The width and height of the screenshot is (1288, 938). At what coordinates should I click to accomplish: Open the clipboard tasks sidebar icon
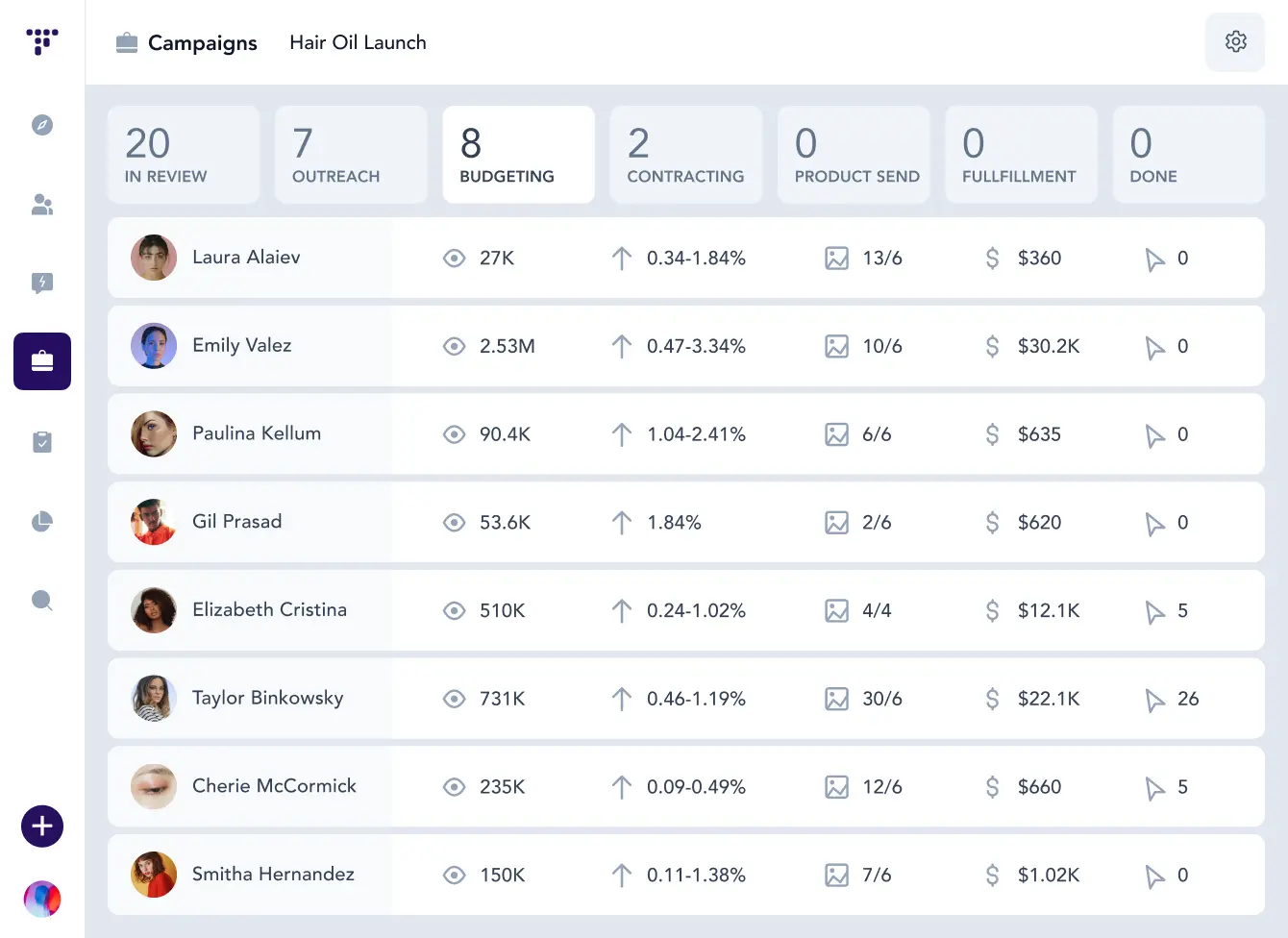click(42, 442)
